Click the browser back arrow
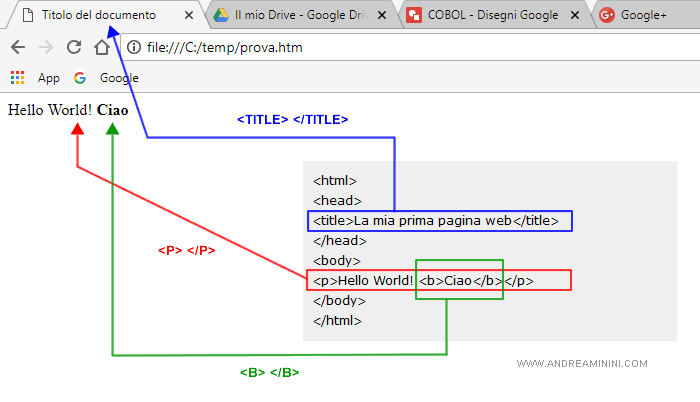This screenshot has width=700, height=402. pyautogui.click(x=17, y=48)
